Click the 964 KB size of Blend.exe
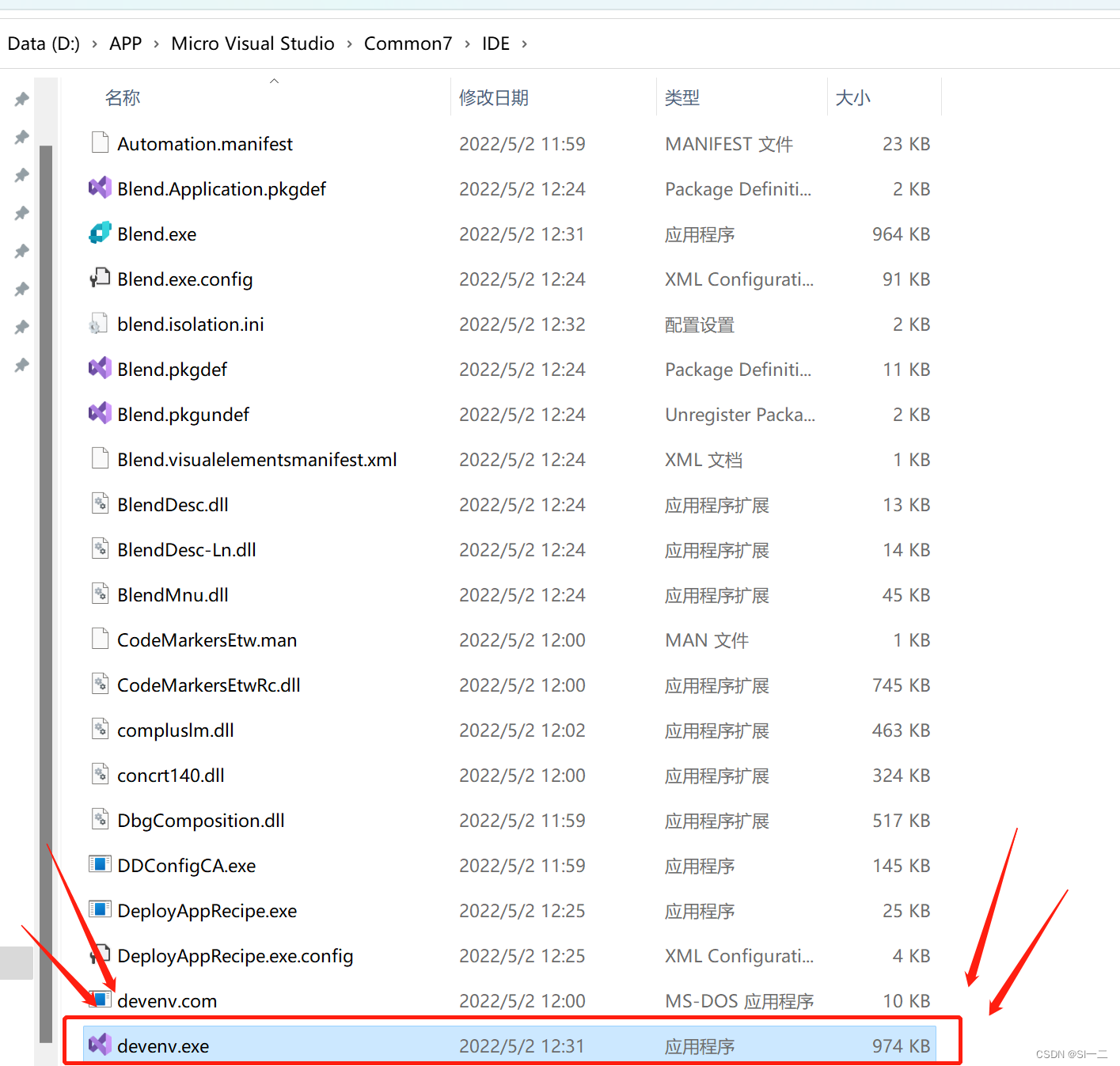The height and width of the screenshot is (1066, 1120). pyautogui.click(x=901, y=234)
